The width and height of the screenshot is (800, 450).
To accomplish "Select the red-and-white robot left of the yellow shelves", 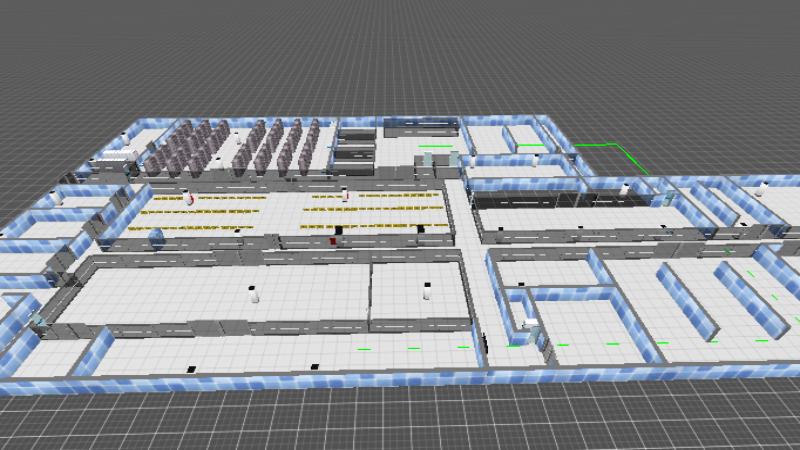I will pyautogui.click(x=186, y=198).
